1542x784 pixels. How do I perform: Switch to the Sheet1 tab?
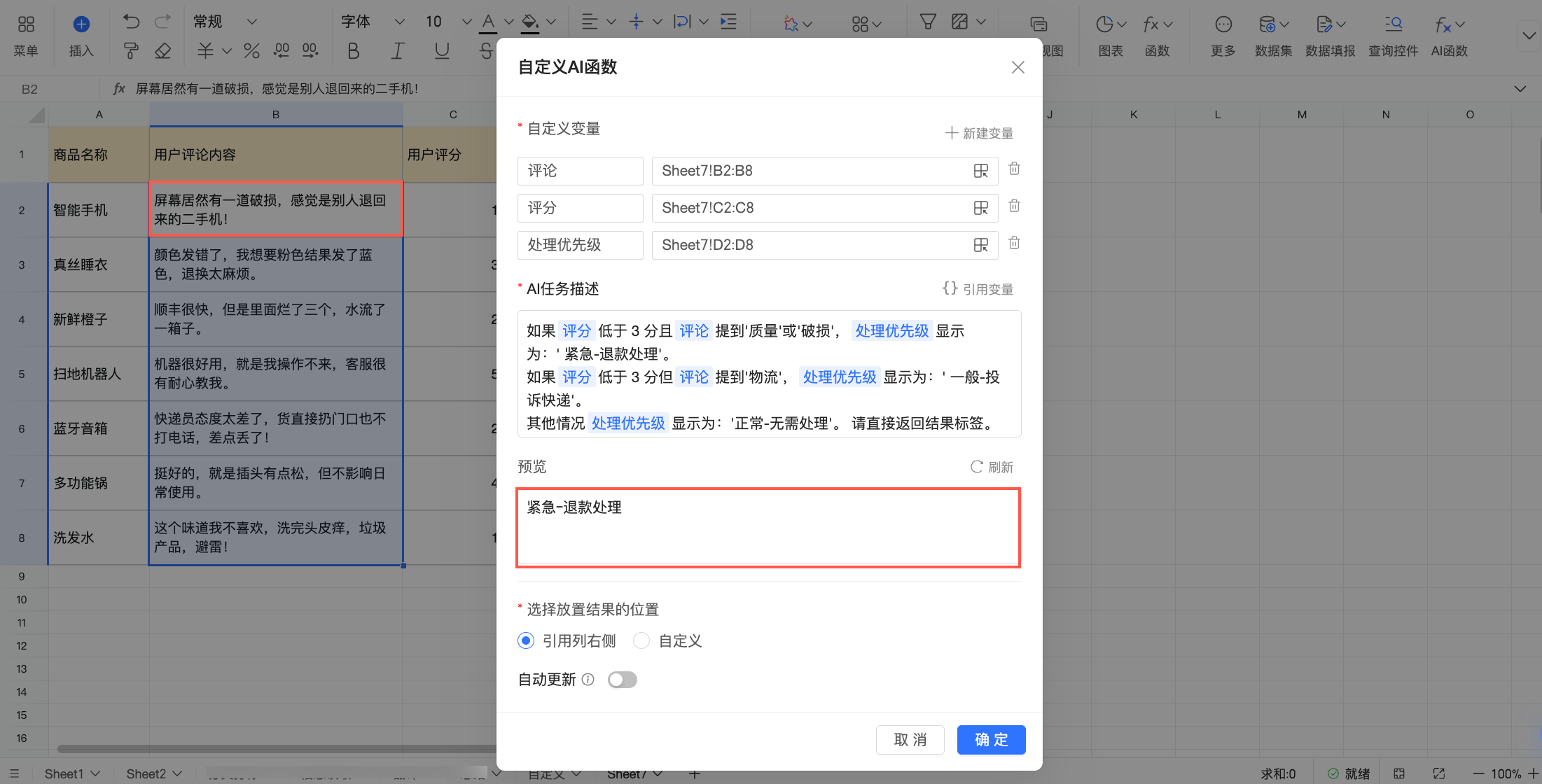pyautogui.click(x=64, y=773)
